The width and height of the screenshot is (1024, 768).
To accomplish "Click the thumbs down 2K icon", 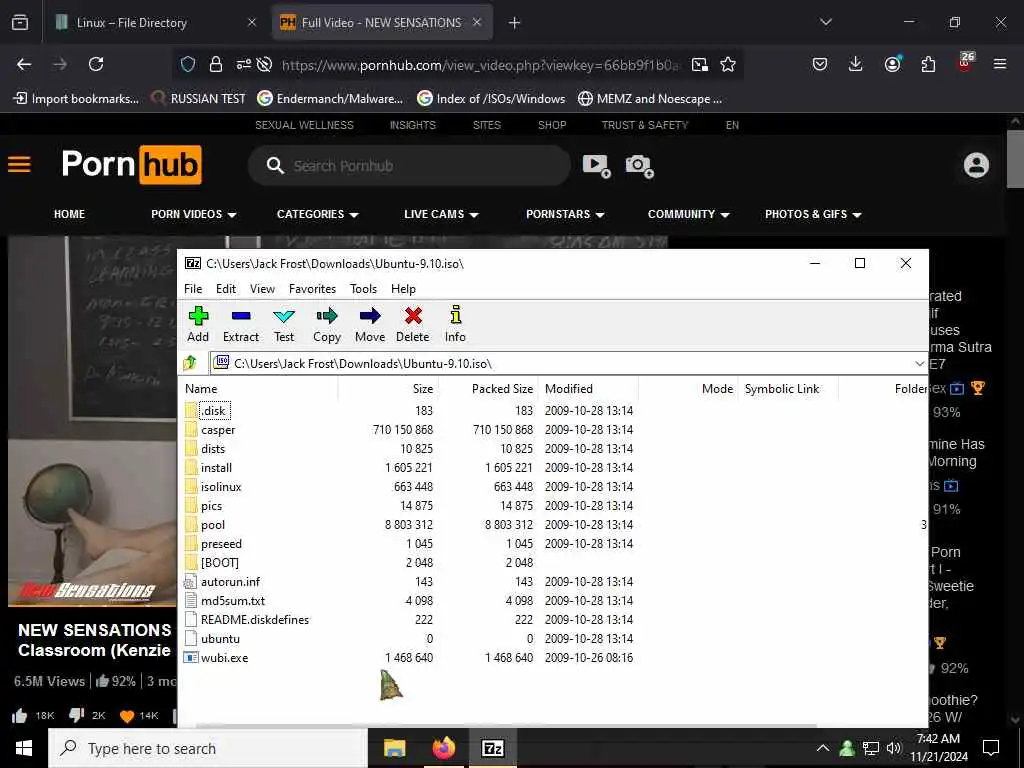I will tap(76, 716).
